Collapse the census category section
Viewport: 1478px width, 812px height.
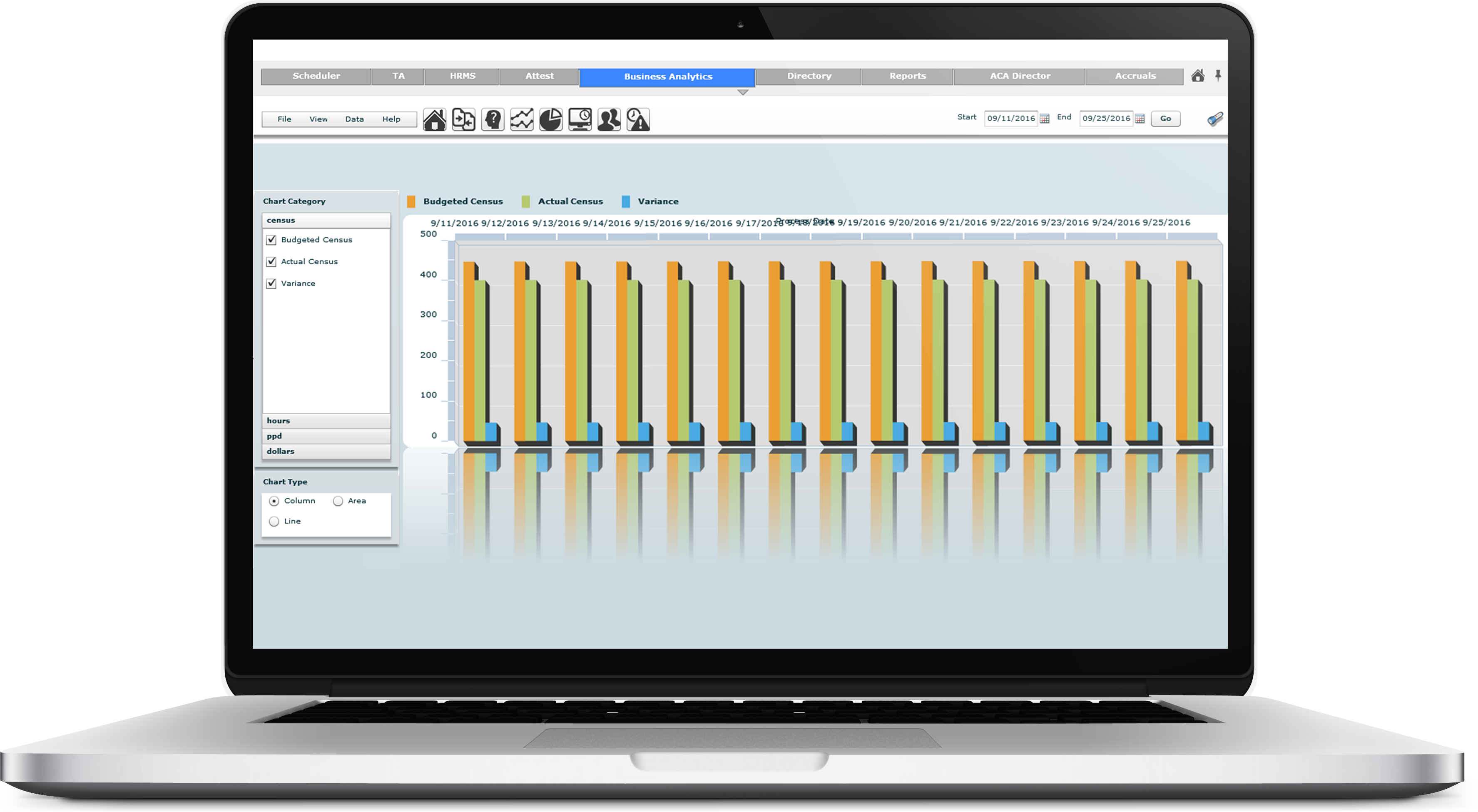point(326,220)
